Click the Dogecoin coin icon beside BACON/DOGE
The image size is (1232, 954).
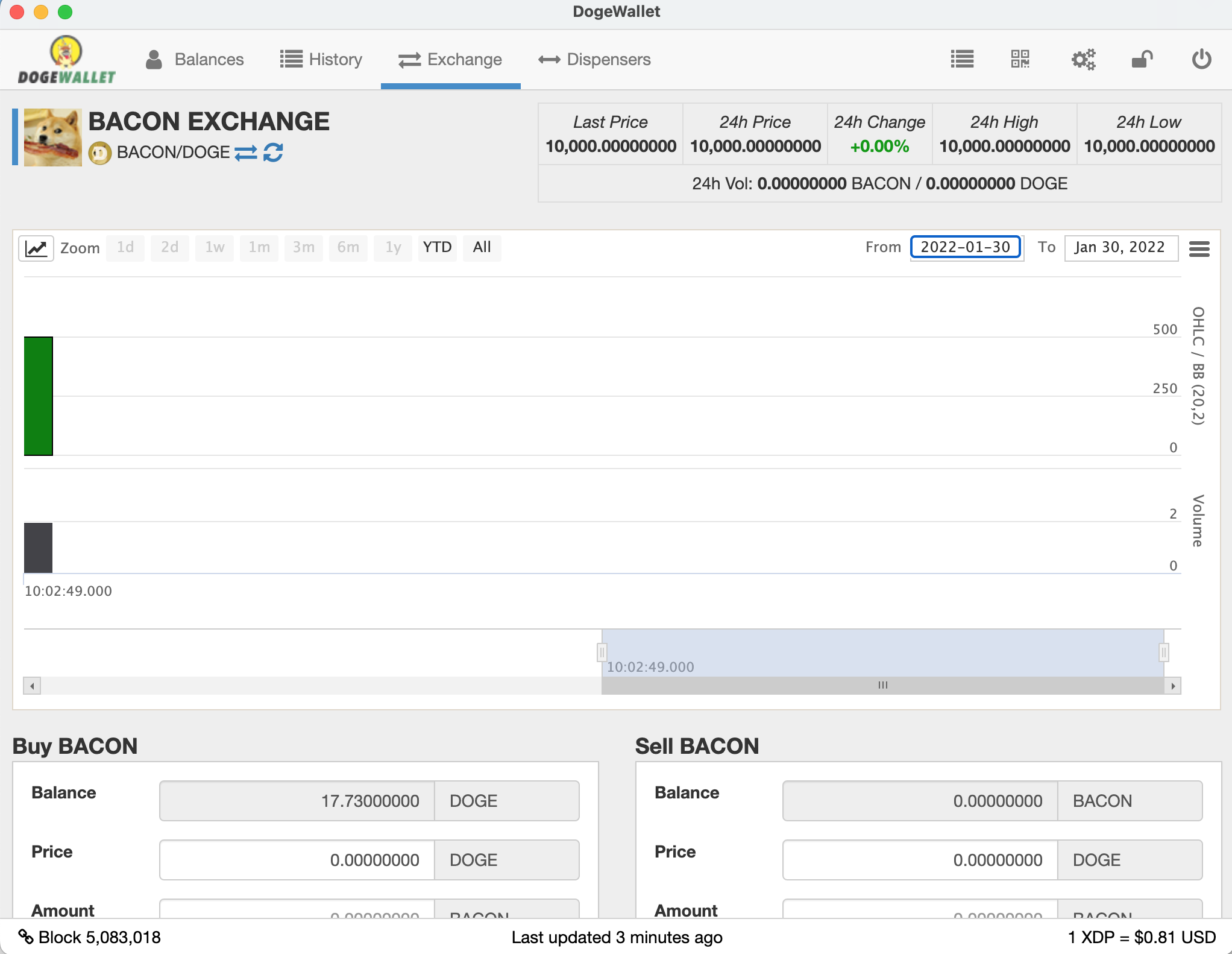coord(100,153)
